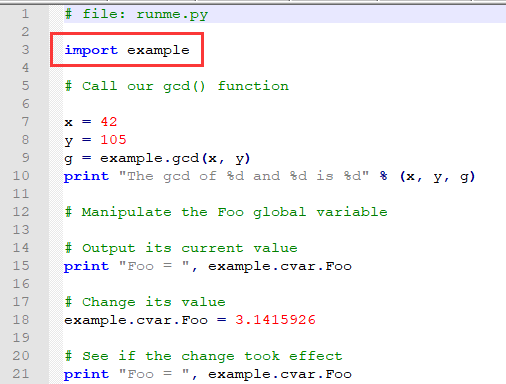Click line number 18 in the gutter
The width and height of the screenshot is (506, 384).
[x=21, y=320]
